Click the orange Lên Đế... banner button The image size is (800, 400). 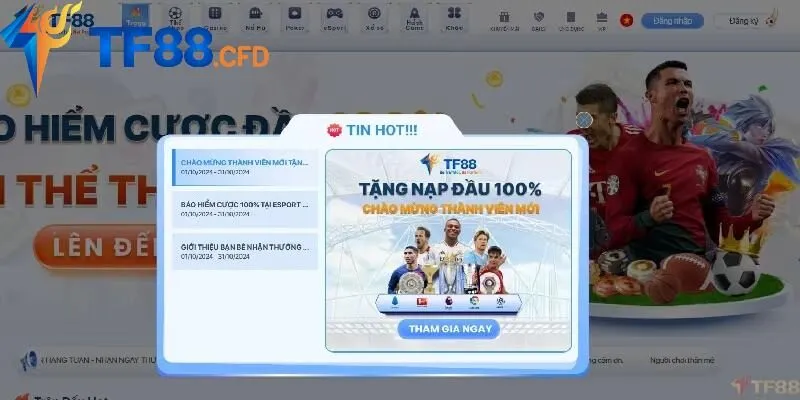[x=96, y=247]
